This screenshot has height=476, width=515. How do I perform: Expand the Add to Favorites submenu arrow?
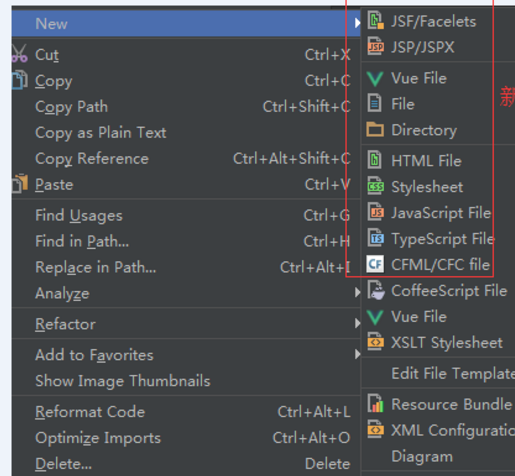coord(357,354)
